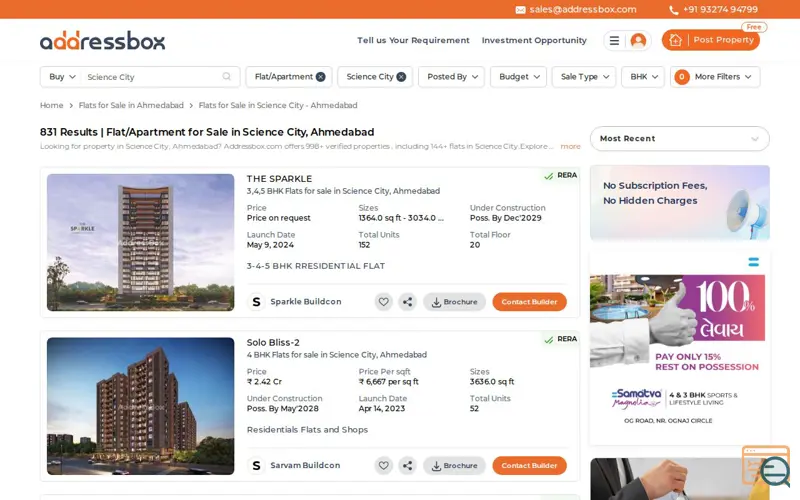The height and width of the screenshot is (500, 800).
Task: Click the phone icon in top bar
Action: click(x=673, y=10)
